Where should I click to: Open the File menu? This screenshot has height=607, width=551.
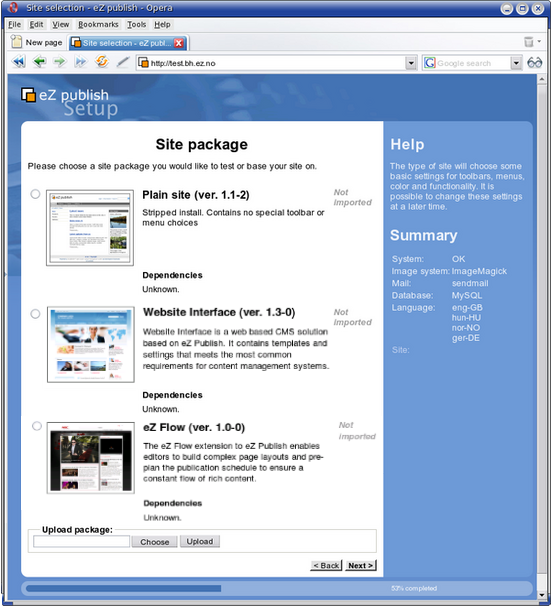pyautogui.click(x=15, y=24)
